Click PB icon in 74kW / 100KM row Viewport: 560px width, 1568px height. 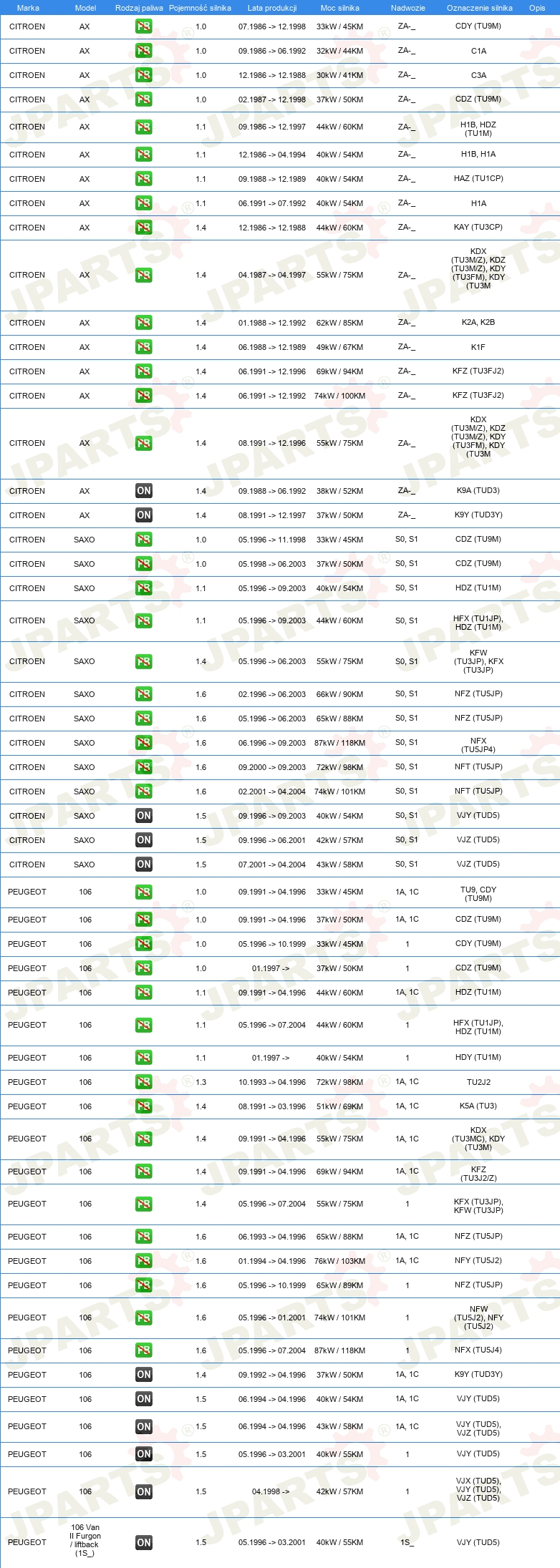click(x=143, y=396)
